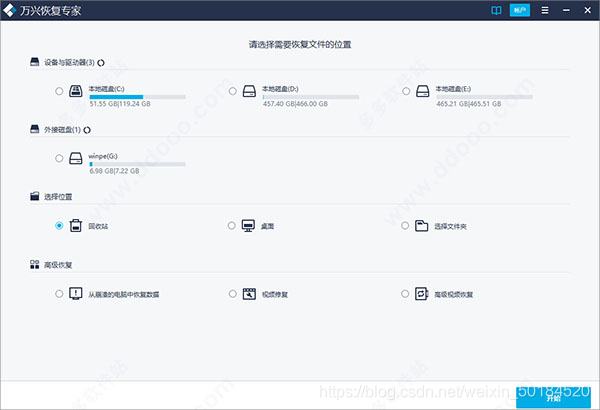Open the hamburger menu in title bar
The image size is (600, 410).
click(545, 10)
